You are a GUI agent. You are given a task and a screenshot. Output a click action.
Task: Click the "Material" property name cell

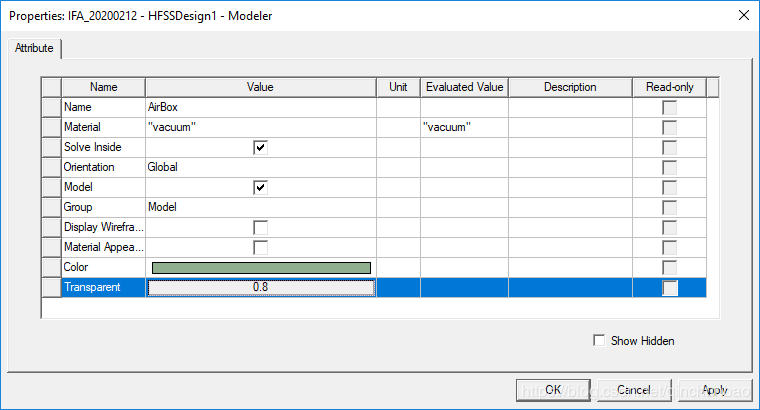(103, 127)
